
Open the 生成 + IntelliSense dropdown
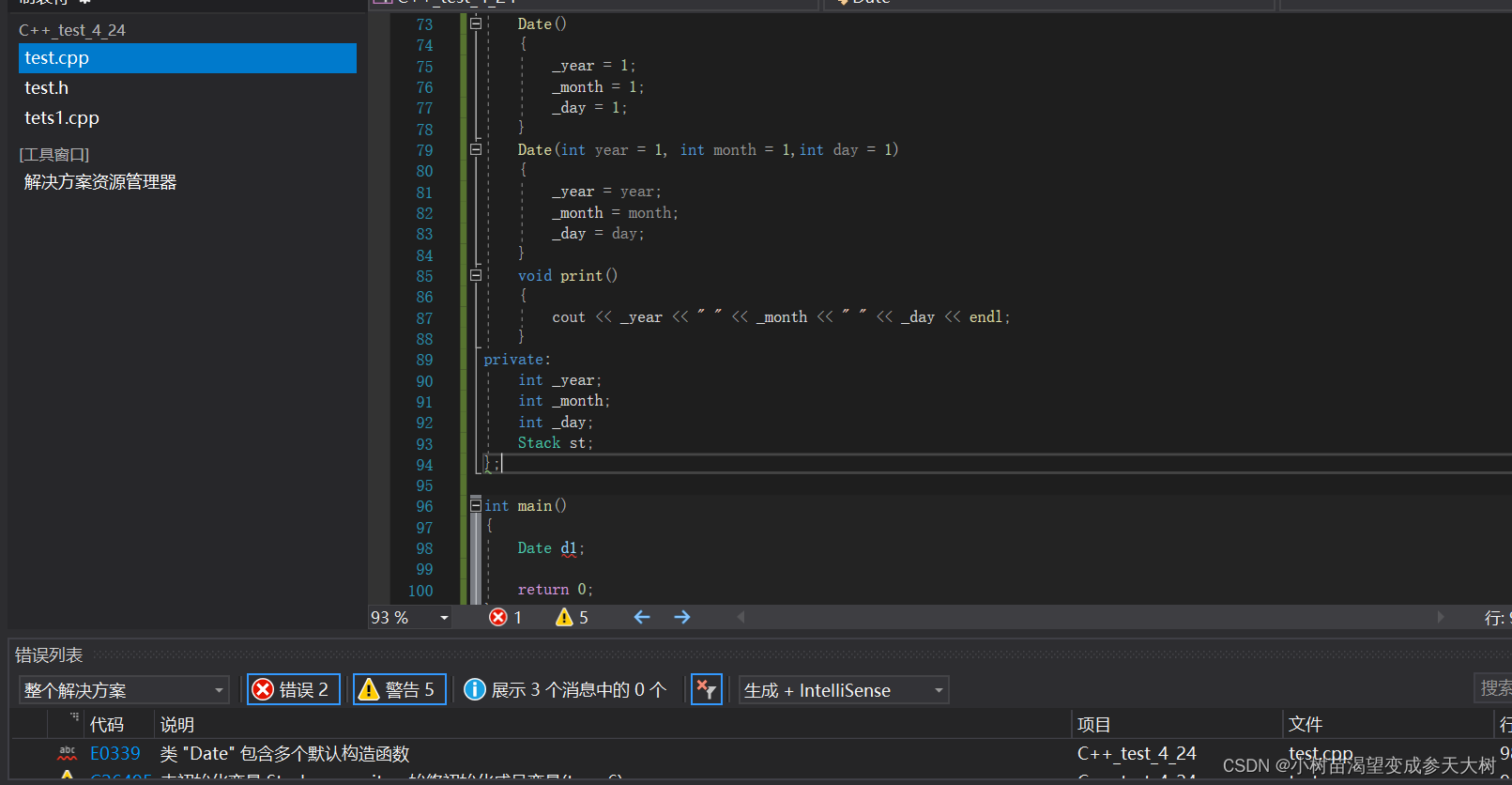(x=844, y=690)
